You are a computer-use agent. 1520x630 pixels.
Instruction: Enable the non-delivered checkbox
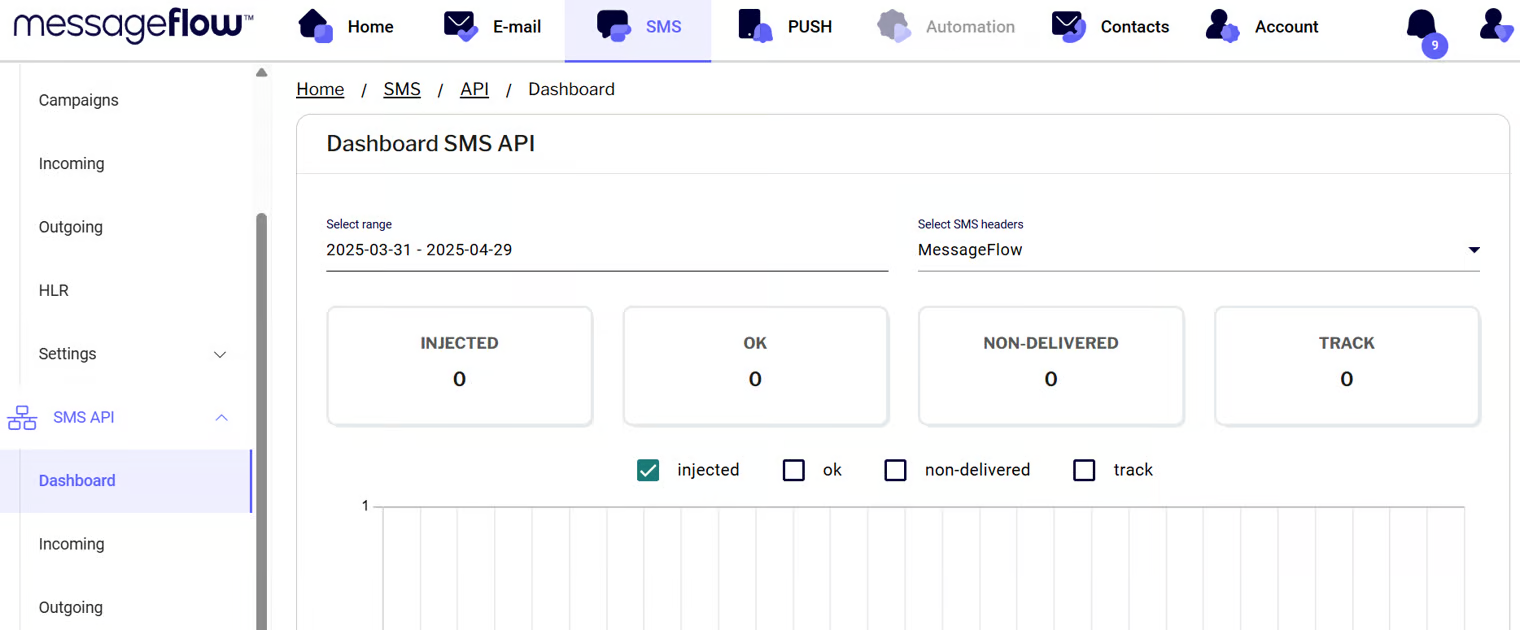pyautogui.click(x=895, y=470)
